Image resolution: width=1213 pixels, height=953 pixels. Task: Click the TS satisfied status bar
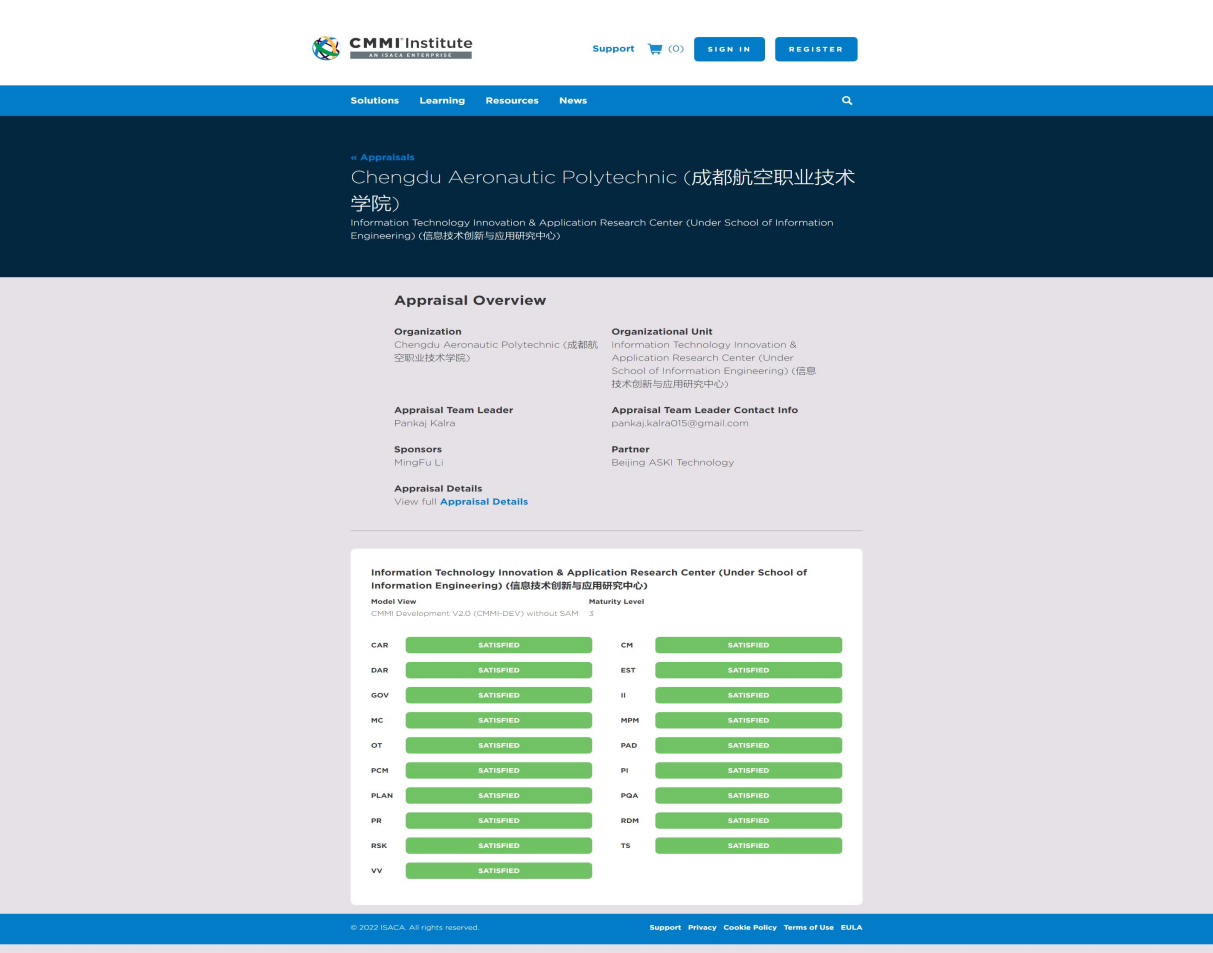pyautogui.click(x=748, y=845)
